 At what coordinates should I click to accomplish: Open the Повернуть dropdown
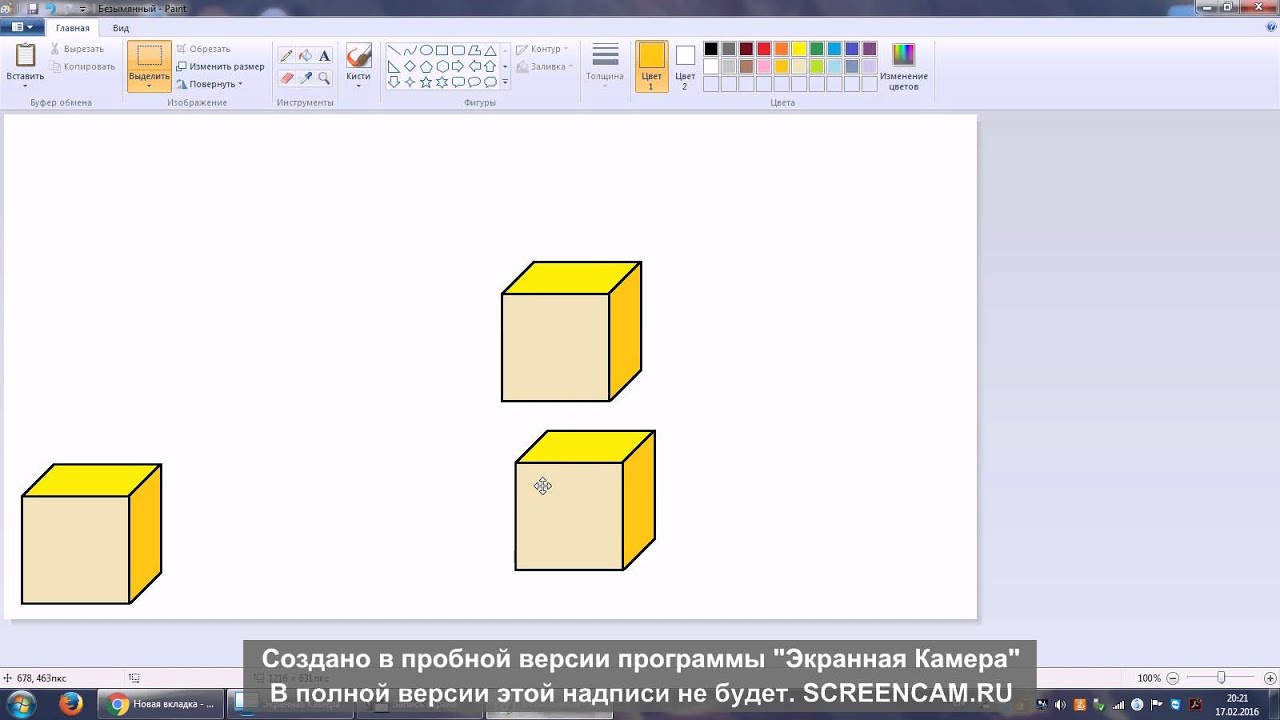point(209,84)
